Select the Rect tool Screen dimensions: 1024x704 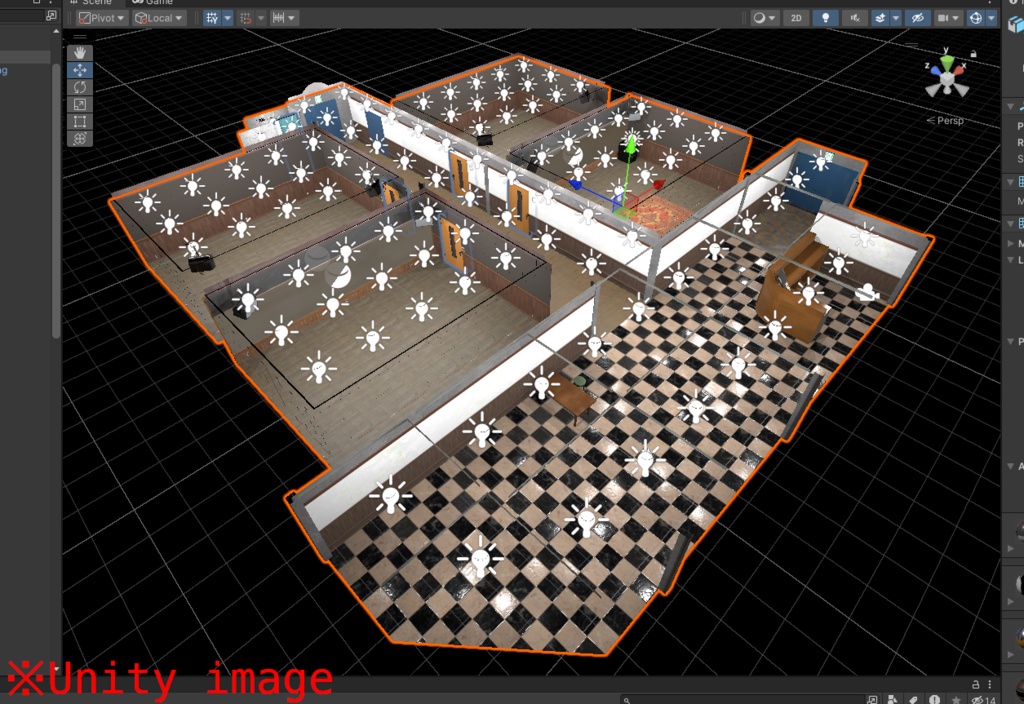click(x=80, y=121)
